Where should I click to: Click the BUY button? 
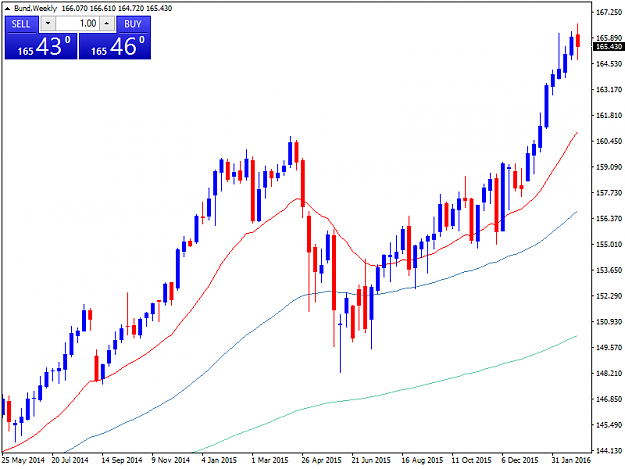tap(133, 24)
